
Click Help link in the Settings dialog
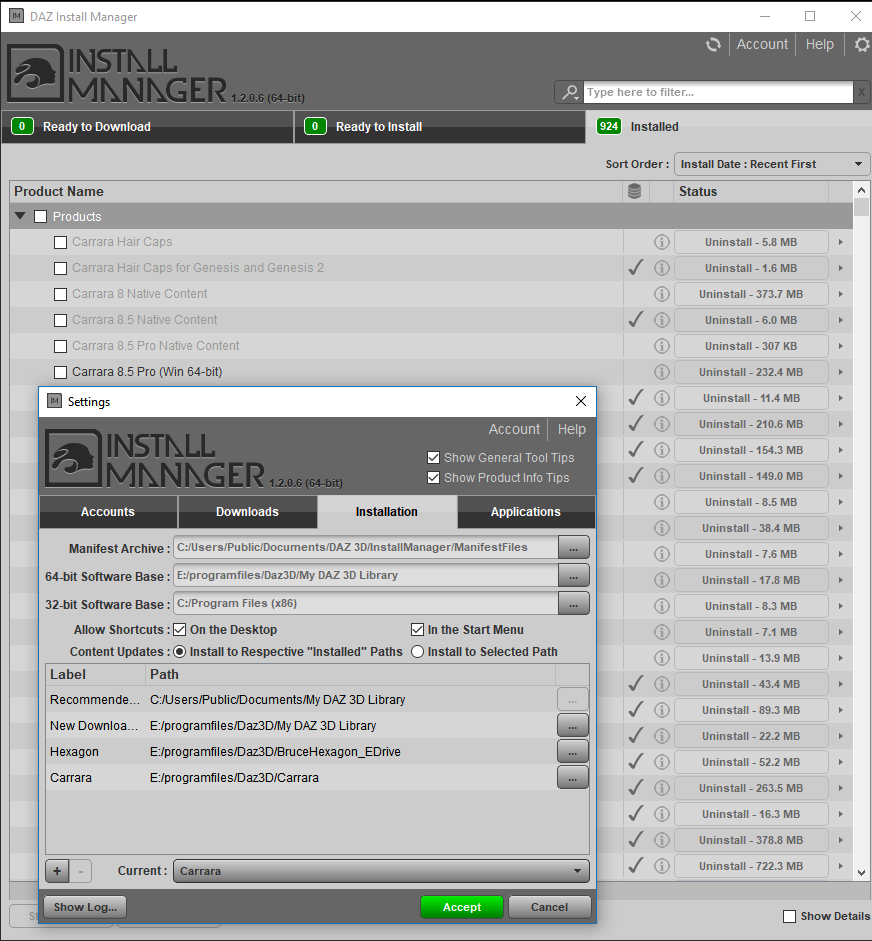tap(571, 430)
